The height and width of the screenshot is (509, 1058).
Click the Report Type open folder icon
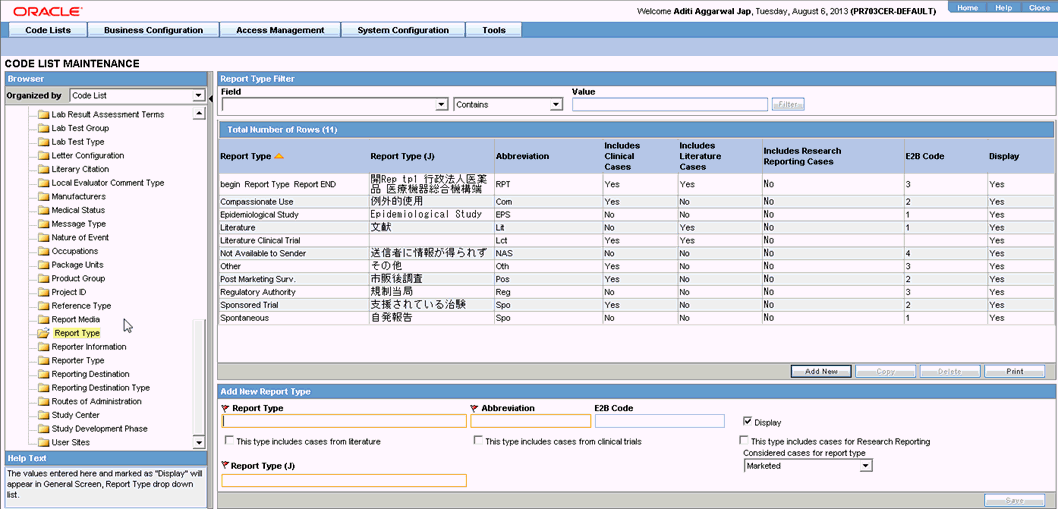pos(43,333)
